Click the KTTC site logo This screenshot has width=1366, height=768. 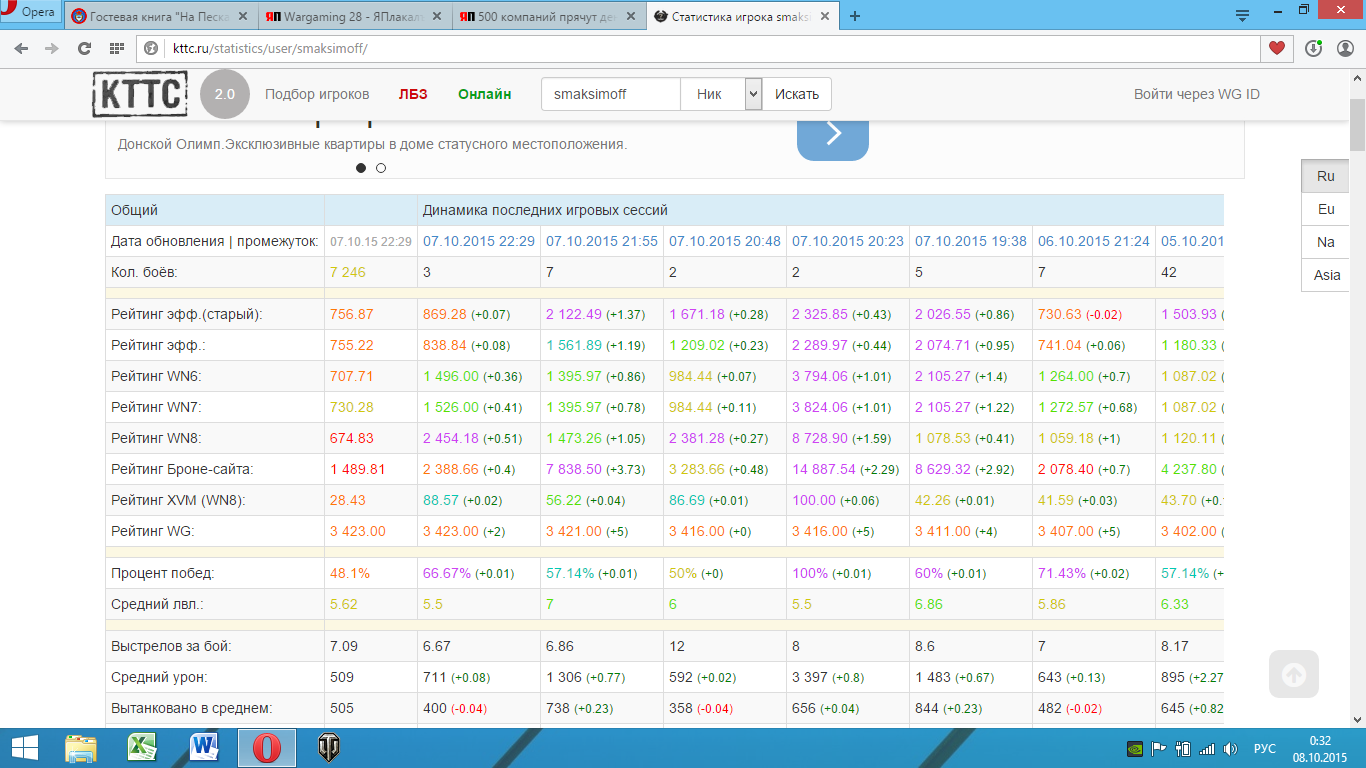(x=140, y=94)
